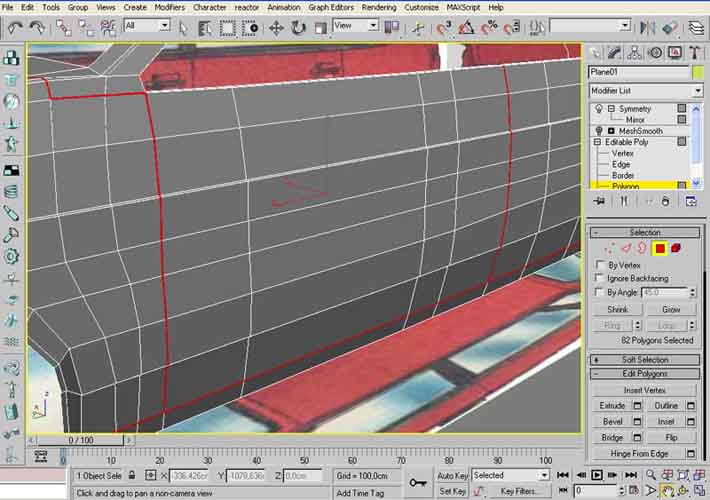
Task: Toggle the By Angle checkbox
Action: (x=599, y=292)
